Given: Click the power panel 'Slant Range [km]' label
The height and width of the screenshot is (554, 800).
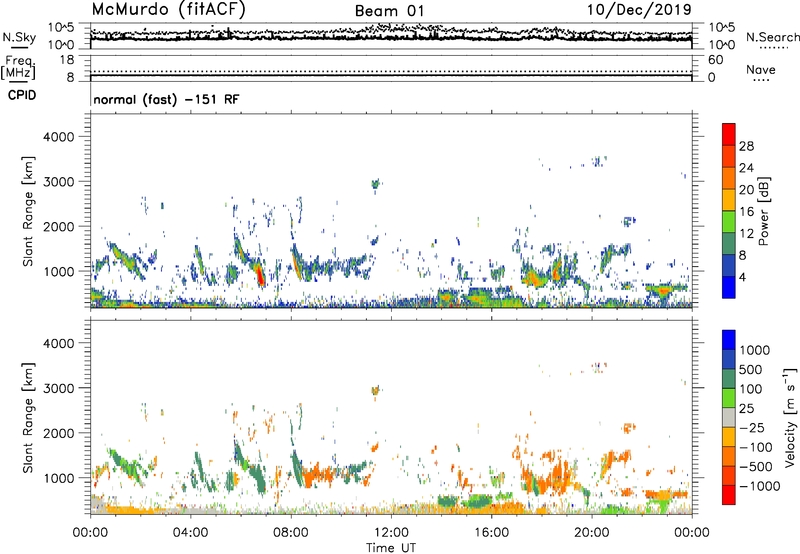Looking at the screenshot, I should click(x=28, y=211).
